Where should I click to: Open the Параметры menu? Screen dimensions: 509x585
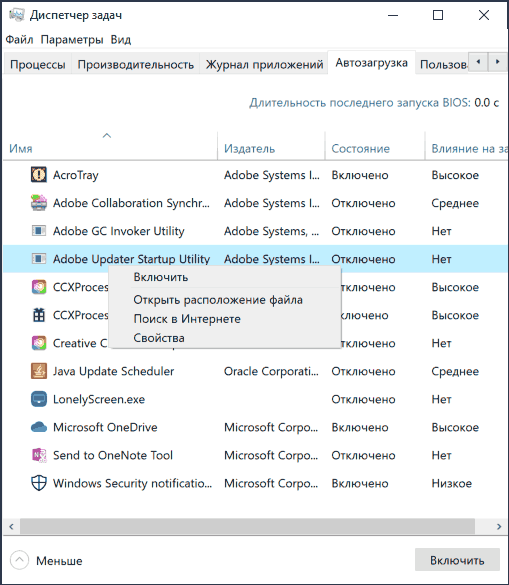(x=72, y=40)
